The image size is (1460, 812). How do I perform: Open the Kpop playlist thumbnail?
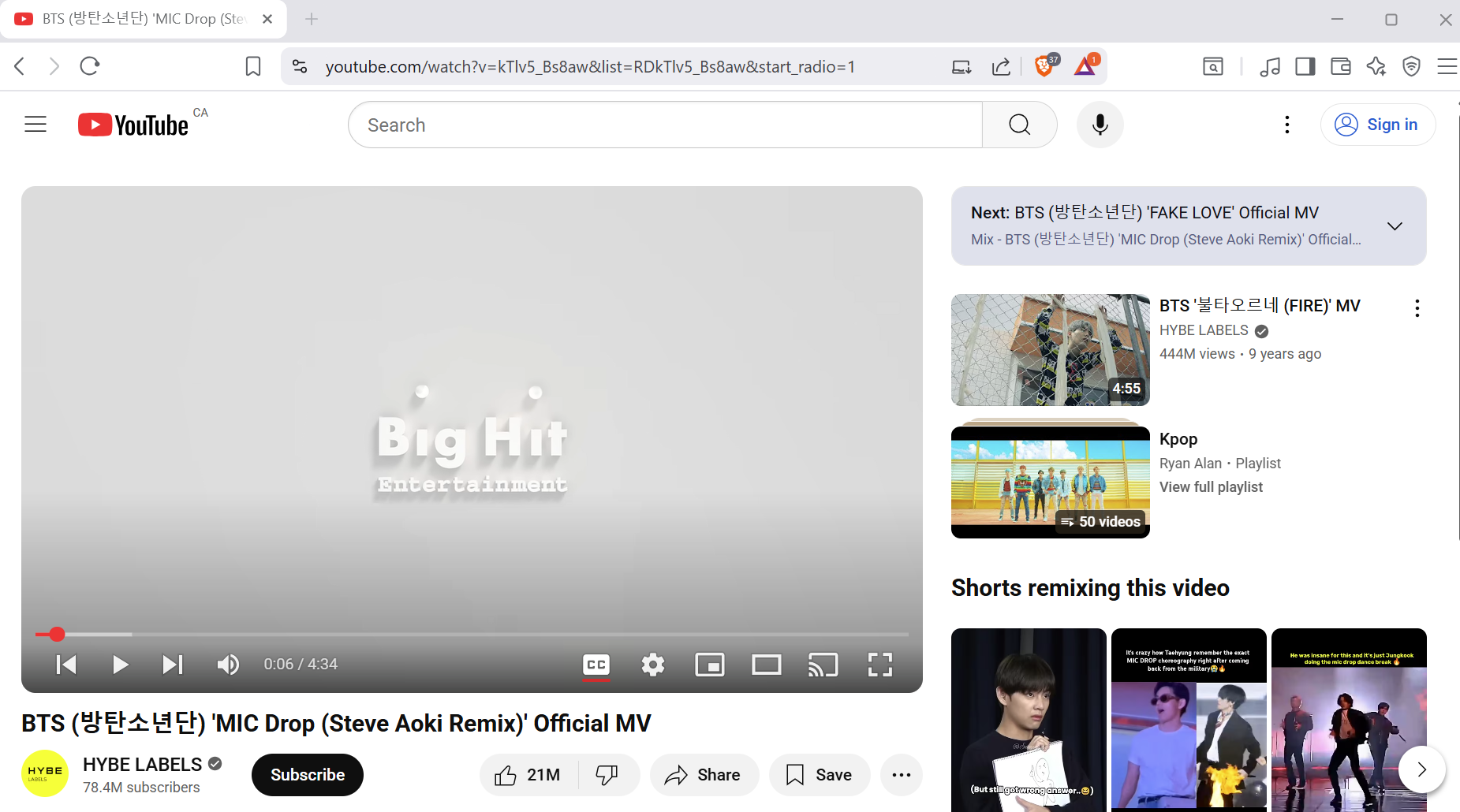(x=1050, y=482)
